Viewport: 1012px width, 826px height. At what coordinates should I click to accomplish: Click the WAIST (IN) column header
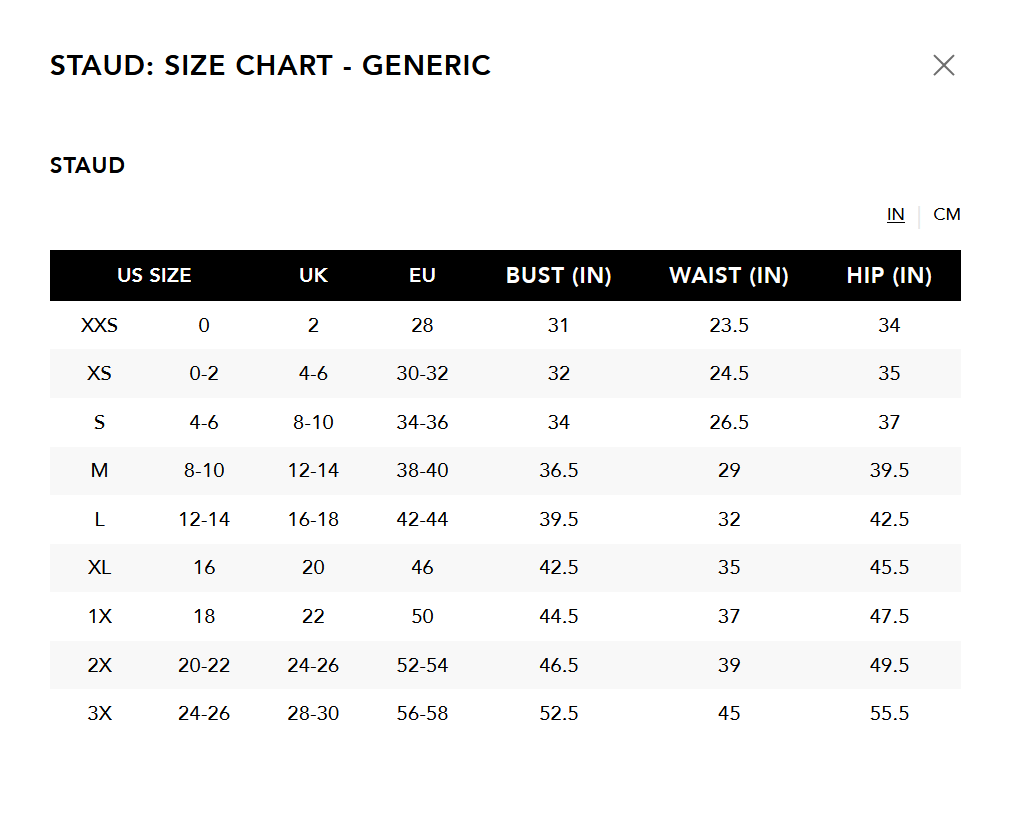point(728,276)
